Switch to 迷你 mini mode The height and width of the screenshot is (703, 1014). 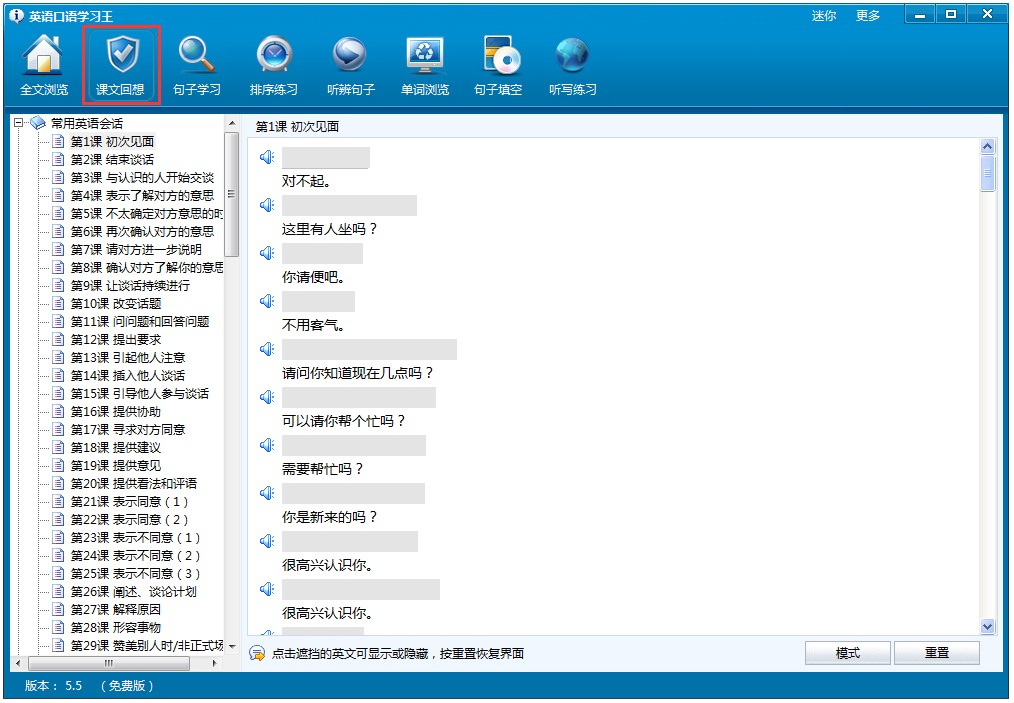click(x=824, y=16)
